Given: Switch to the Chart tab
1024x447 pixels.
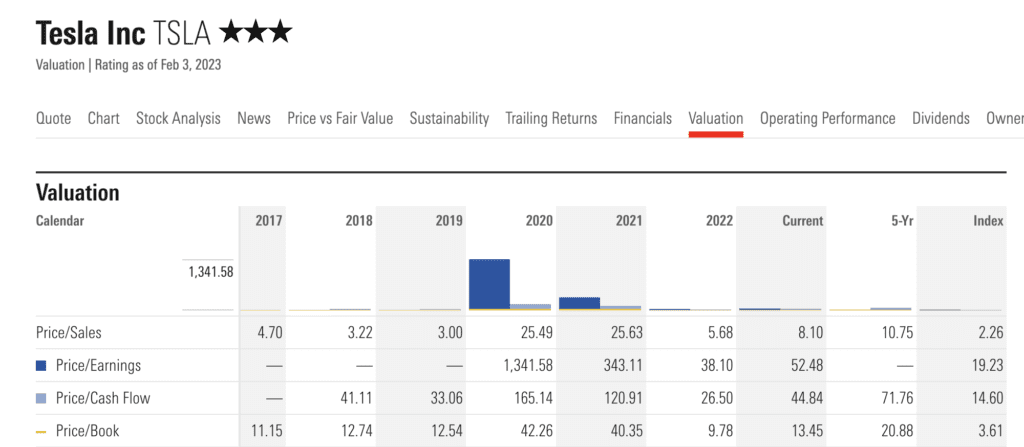Looking at the screenshot, I should click(x=104, y=118).
